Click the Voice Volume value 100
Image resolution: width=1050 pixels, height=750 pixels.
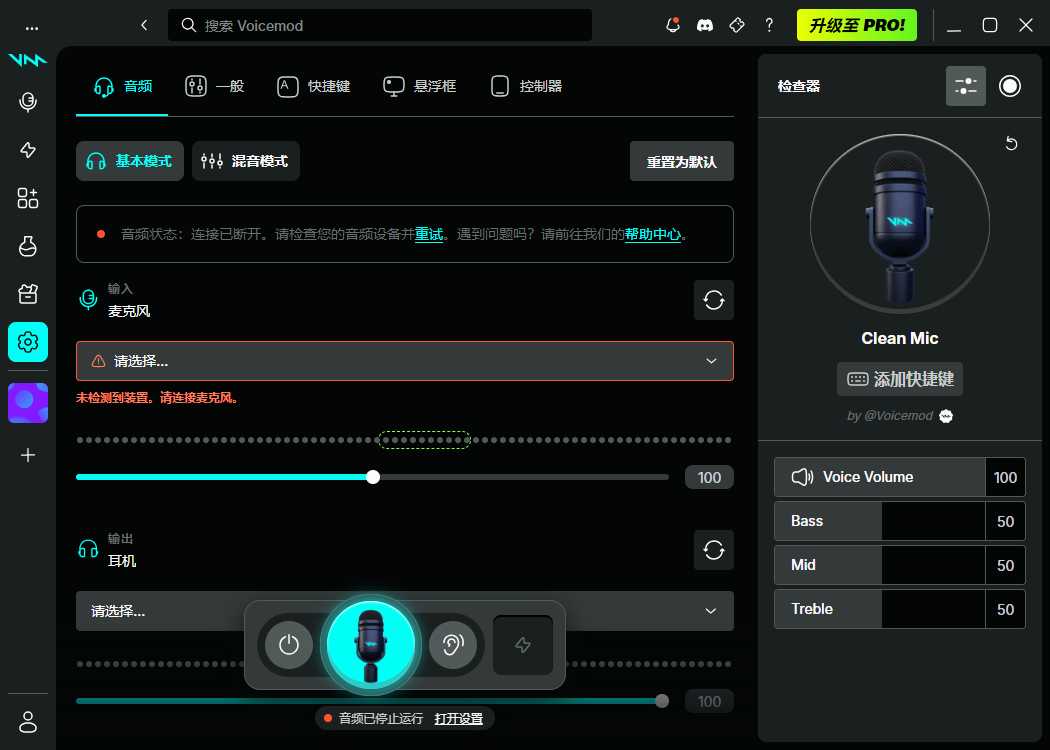tap(1005, 477)
